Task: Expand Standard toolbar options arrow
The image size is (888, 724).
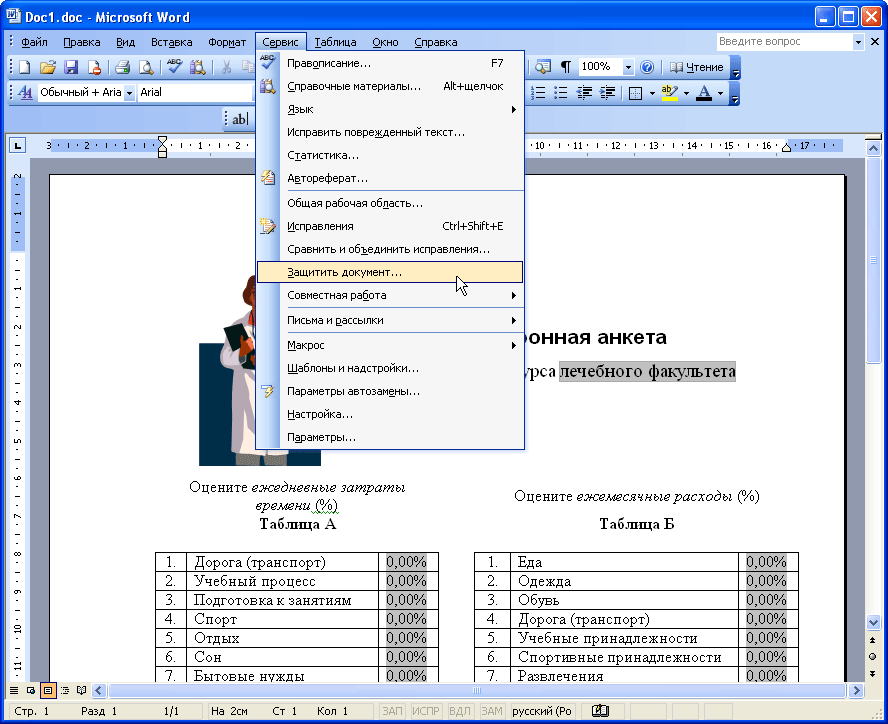Action: pyautogui.click(x=735, y=68)
